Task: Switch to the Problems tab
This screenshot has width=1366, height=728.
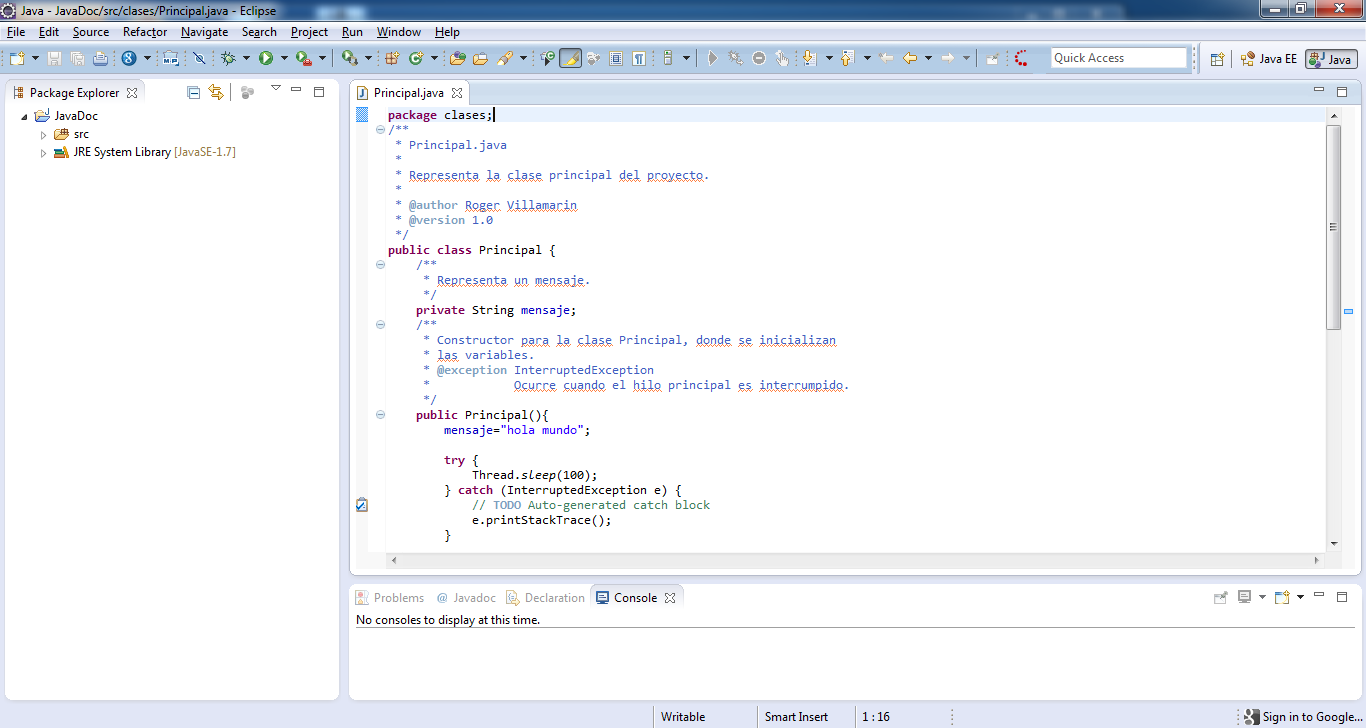Action: click(x=390, y=598)
